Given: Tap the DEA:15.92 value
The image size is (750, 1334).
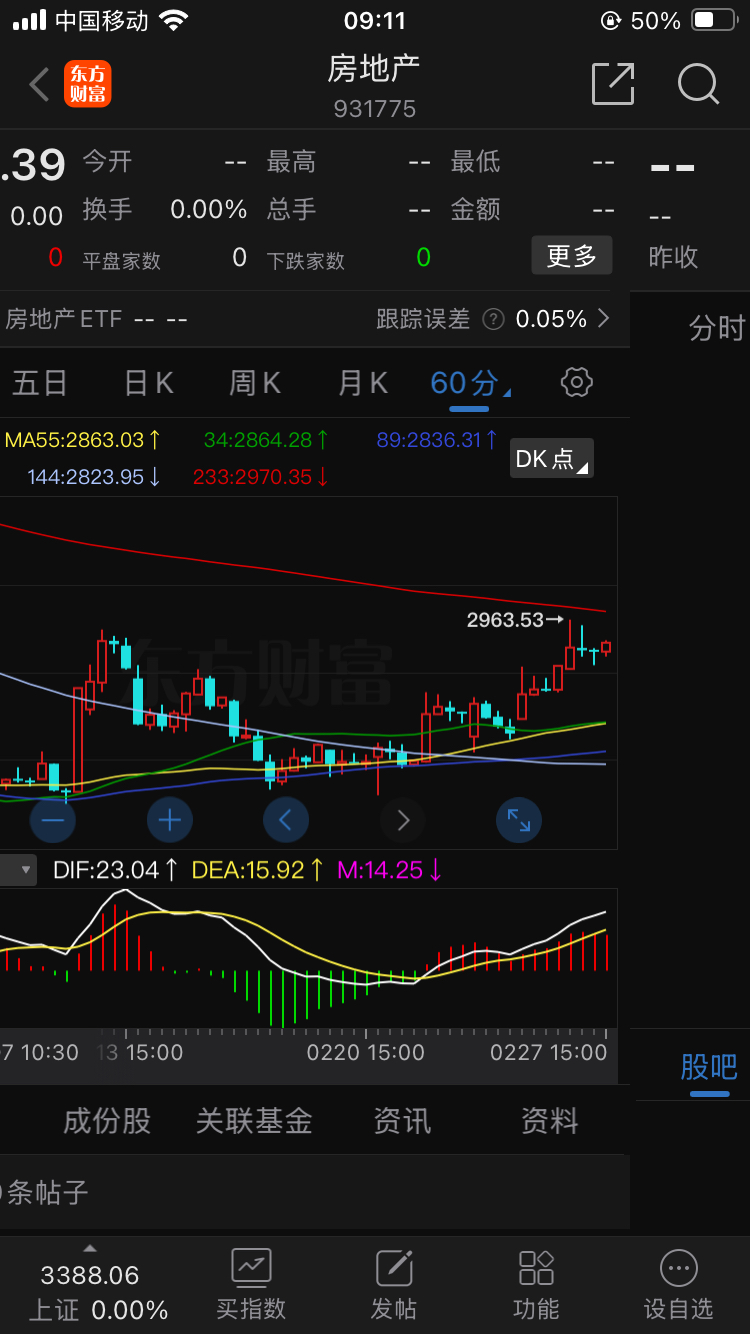Looking at the screenshot, I should (258, 870).
